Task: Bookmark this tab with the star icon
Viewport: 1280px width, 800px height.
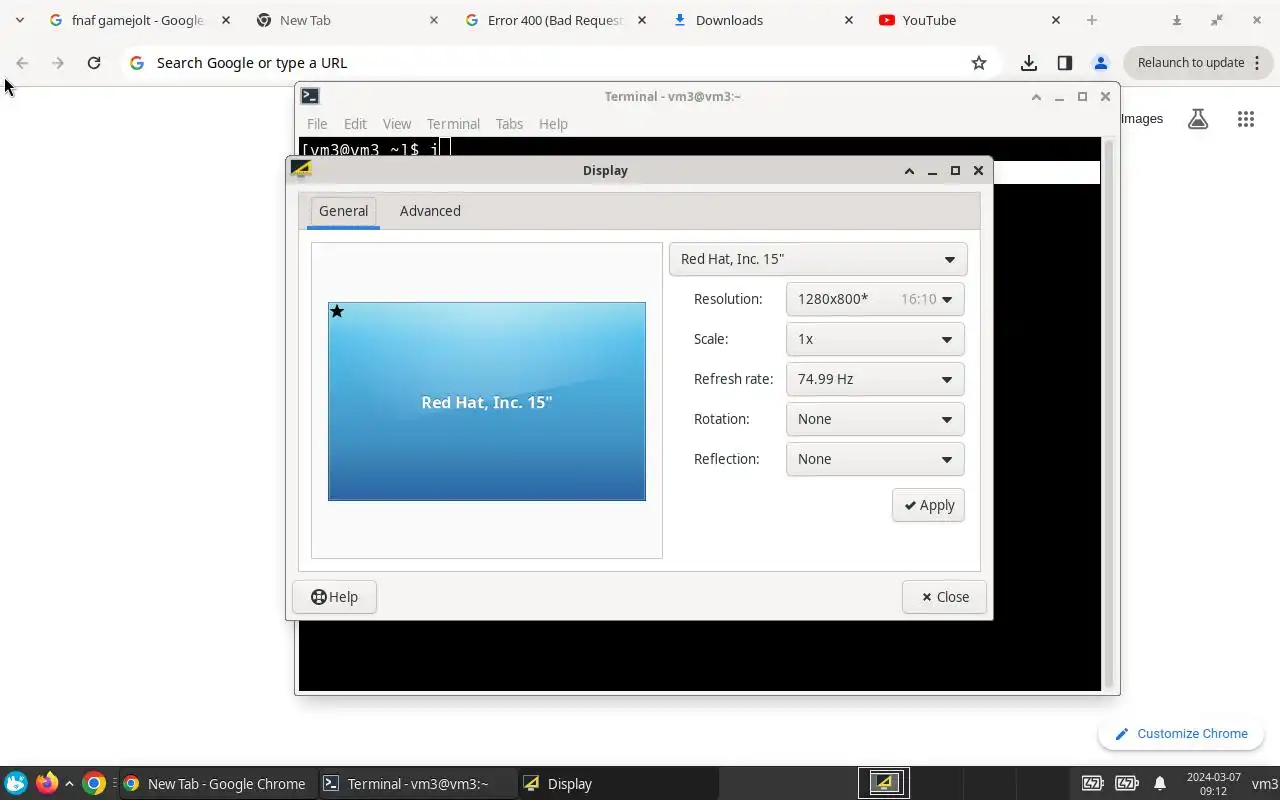Action: click(979, 63)
